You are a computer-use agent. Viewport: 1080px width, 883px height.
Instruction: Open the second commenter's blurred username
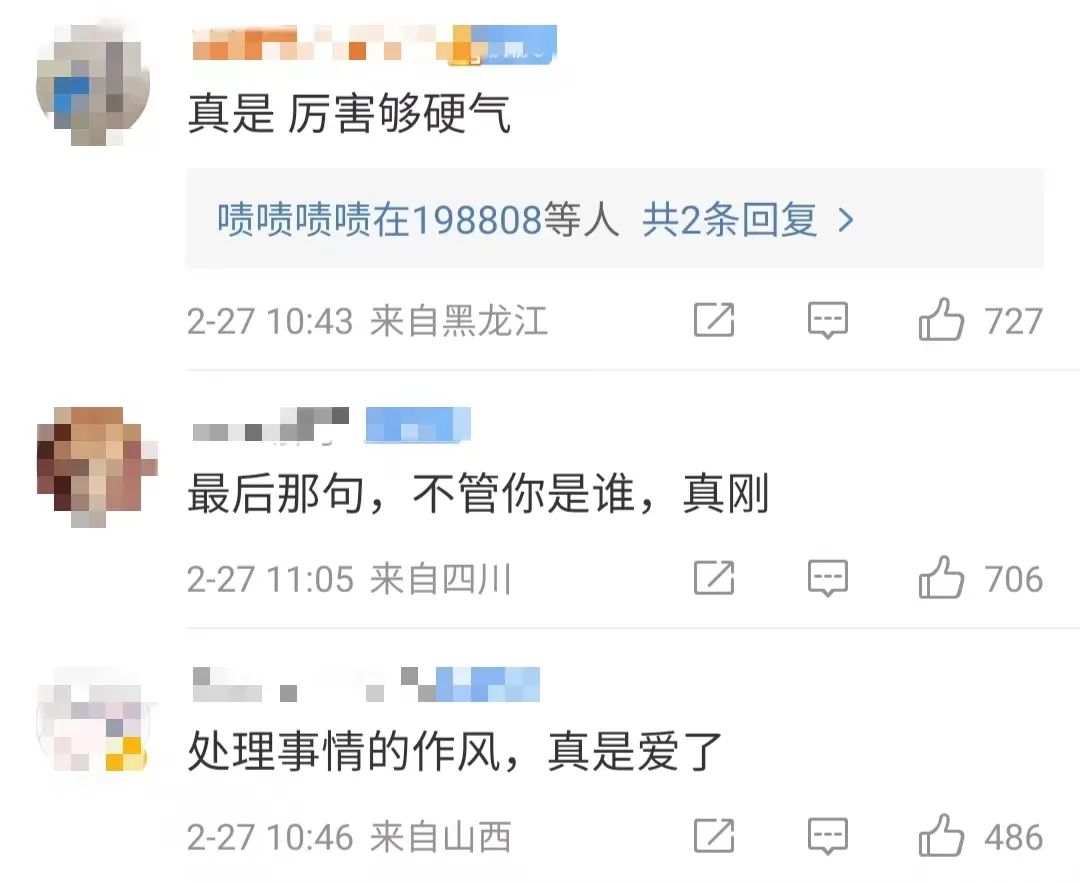(x=271, y=424)
